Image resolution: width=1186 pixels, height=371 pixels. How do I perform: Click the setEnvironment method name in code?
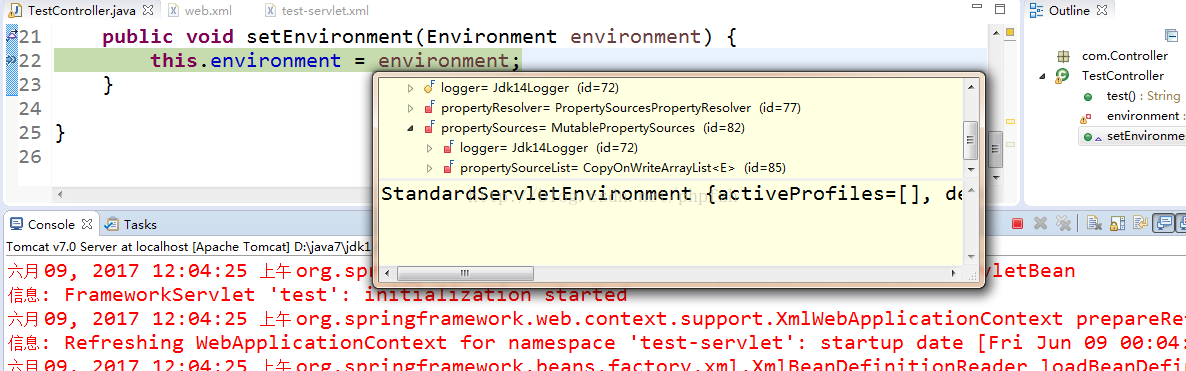[x=331, y=36]
